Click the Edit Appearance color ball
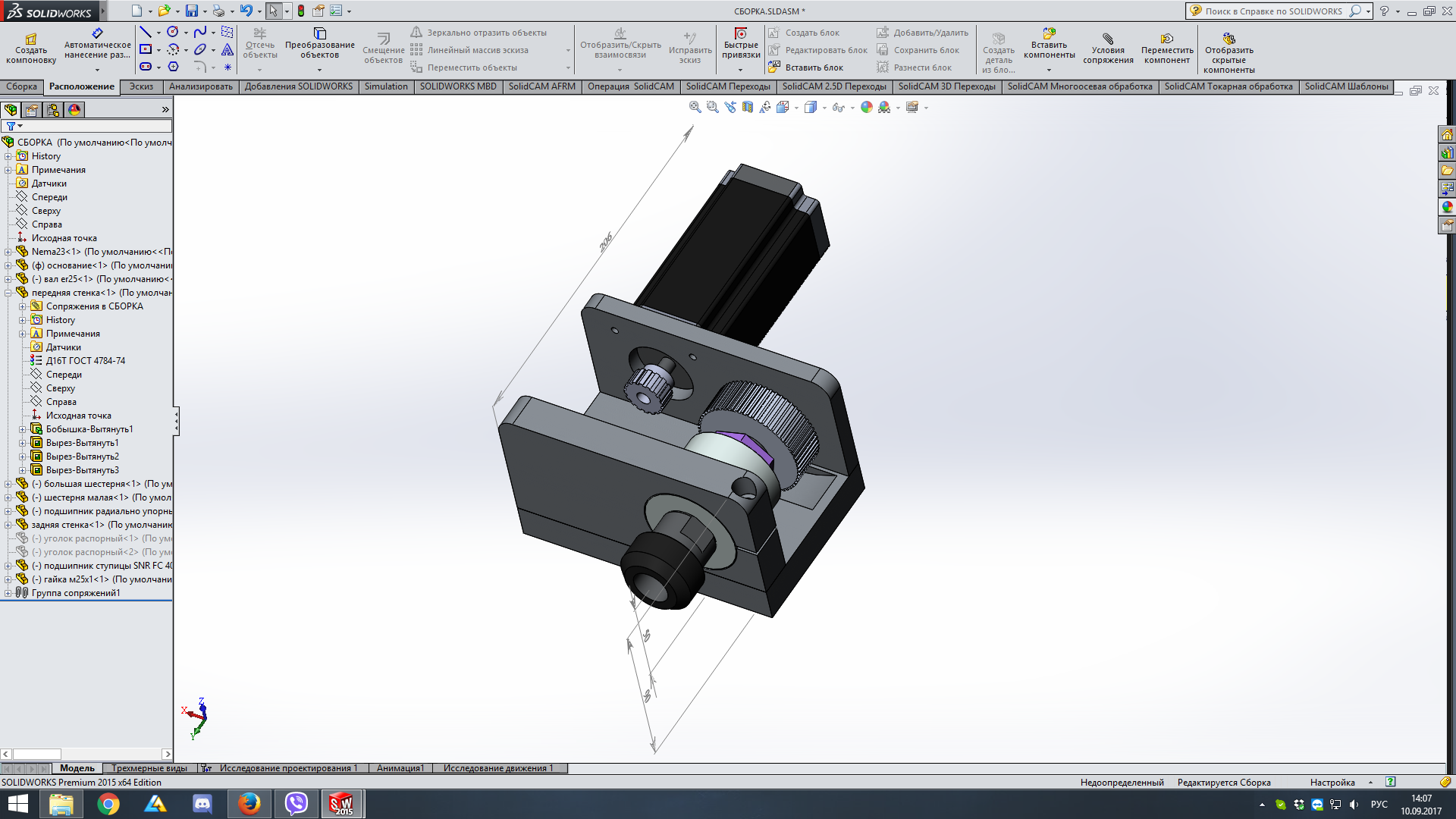 867,108
